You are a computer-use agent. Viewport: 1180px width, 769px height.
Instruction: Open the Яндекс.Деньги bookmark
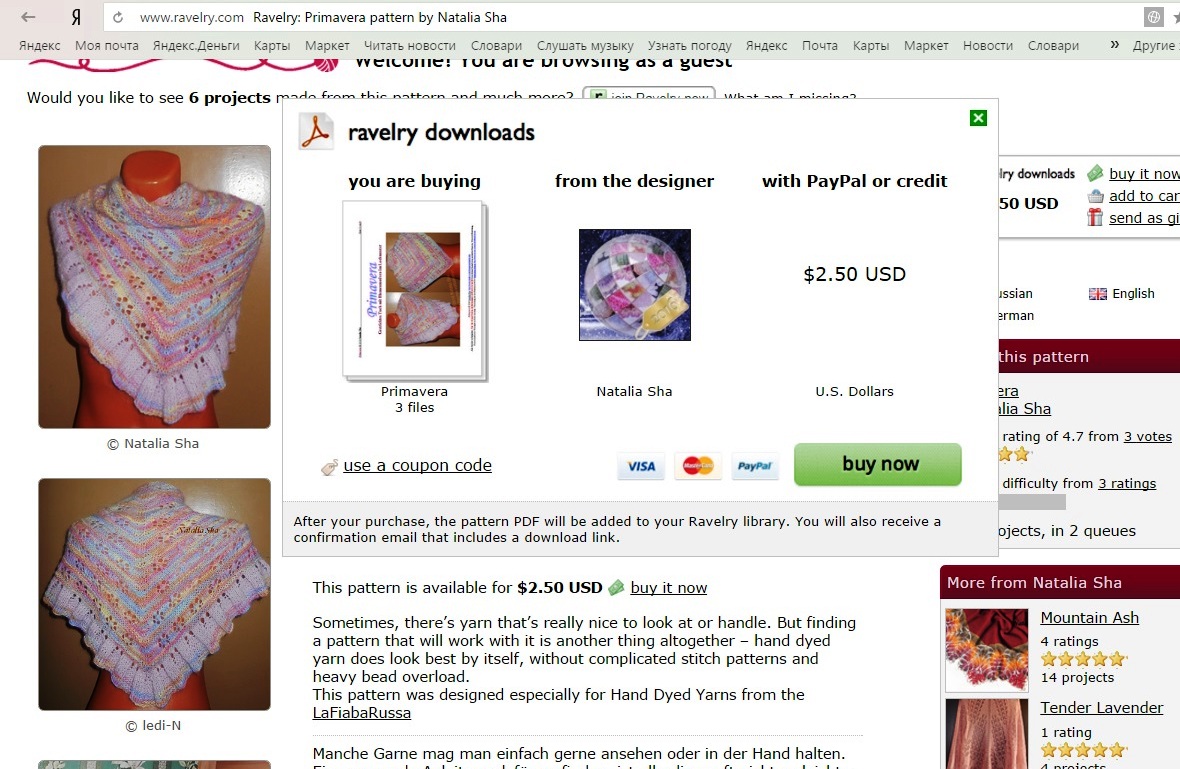(x=196, y=46)
